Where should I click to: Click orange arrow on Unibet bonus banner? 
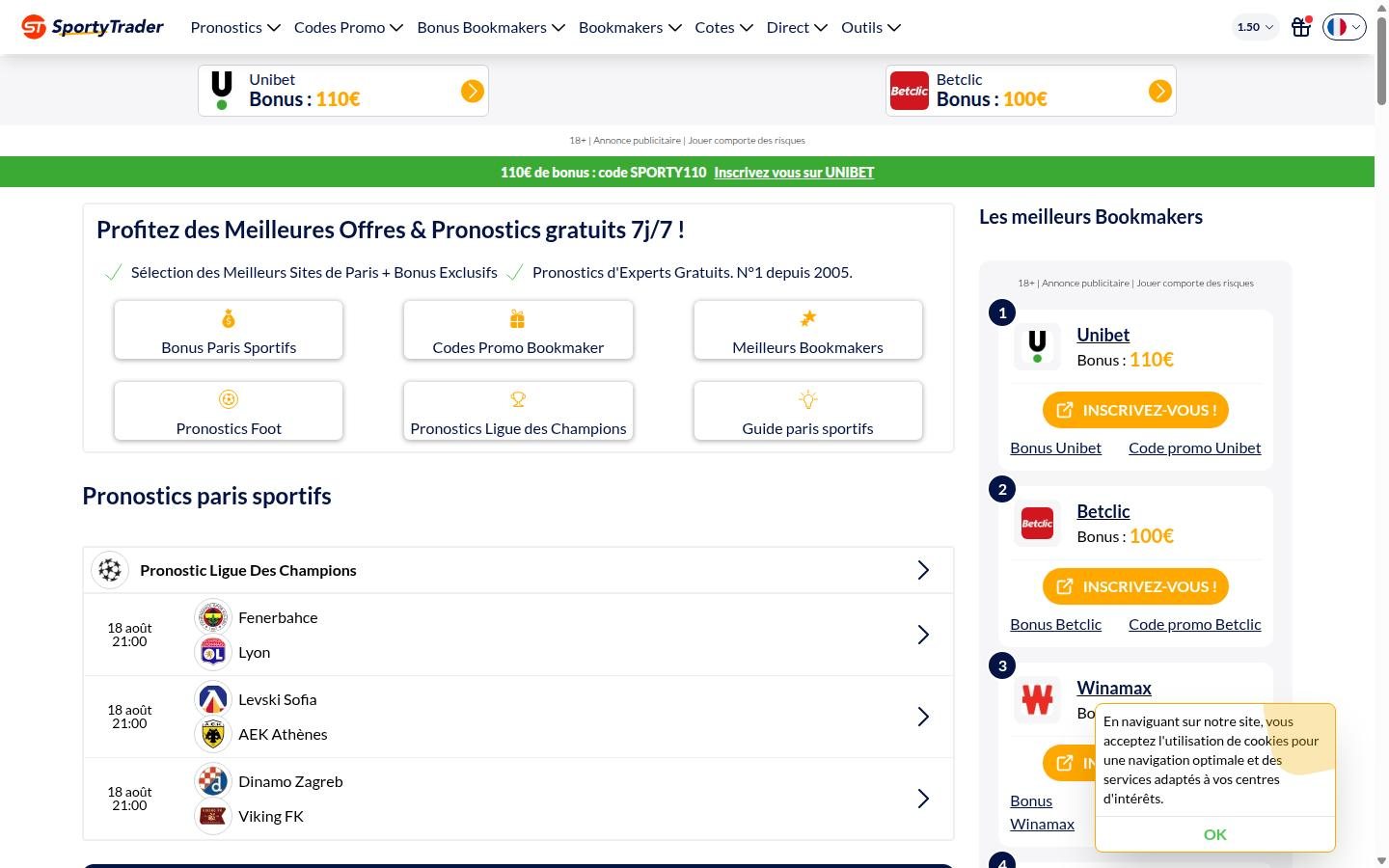(x=473, y=91)
